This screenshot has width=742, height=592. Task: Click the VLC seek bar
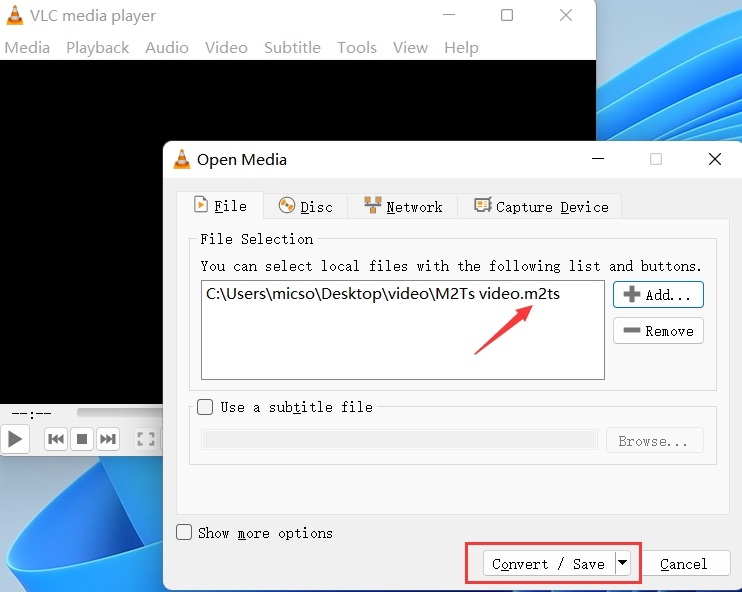[120, 413]
